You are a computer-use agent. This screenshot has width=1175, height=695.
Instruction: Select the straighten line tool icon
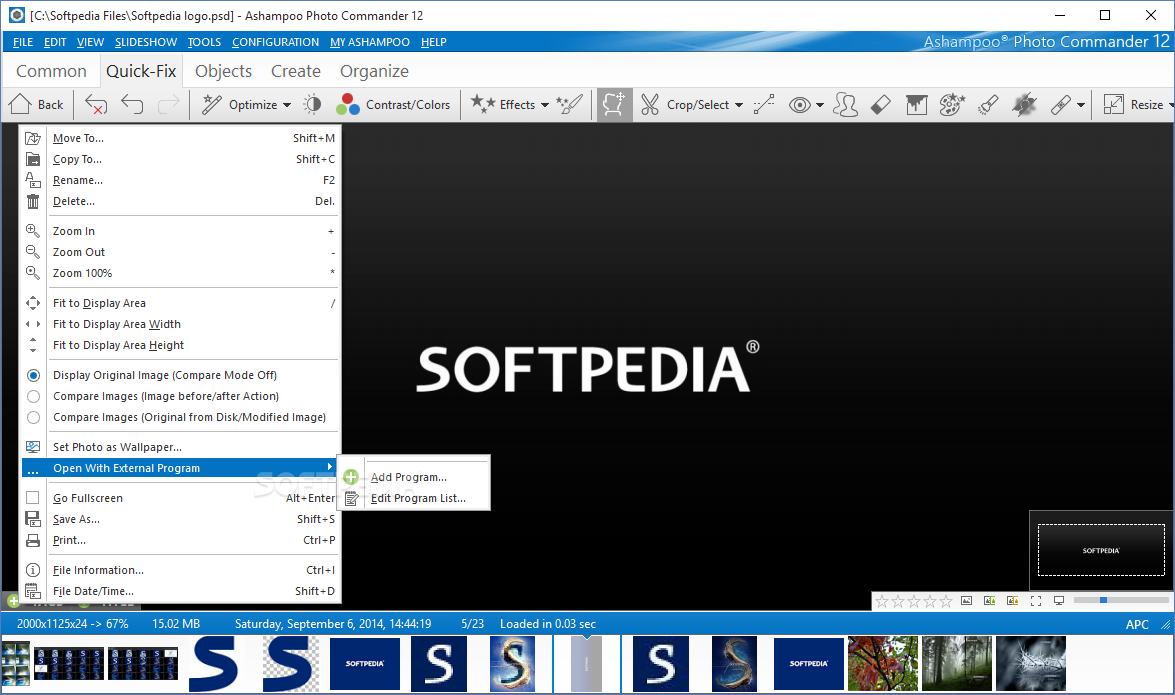click(x=764, y=105)
